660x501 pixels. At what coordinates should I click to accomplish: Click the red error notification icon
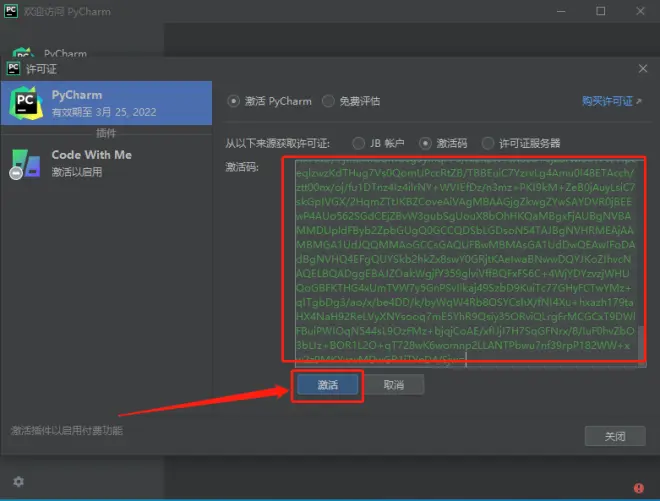[639, 488]
